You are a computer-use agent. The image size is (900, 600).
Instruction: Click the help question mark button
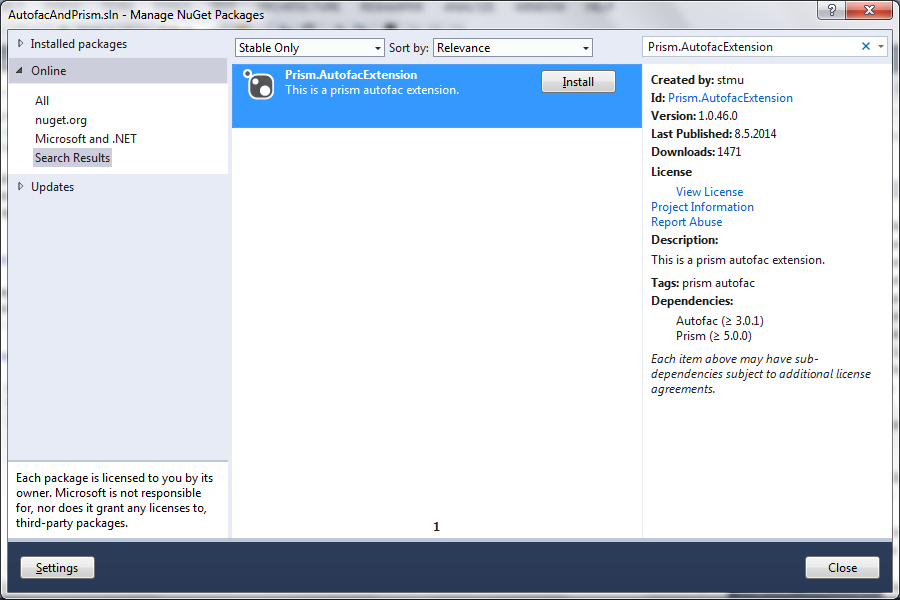click(x=831, y=10)
